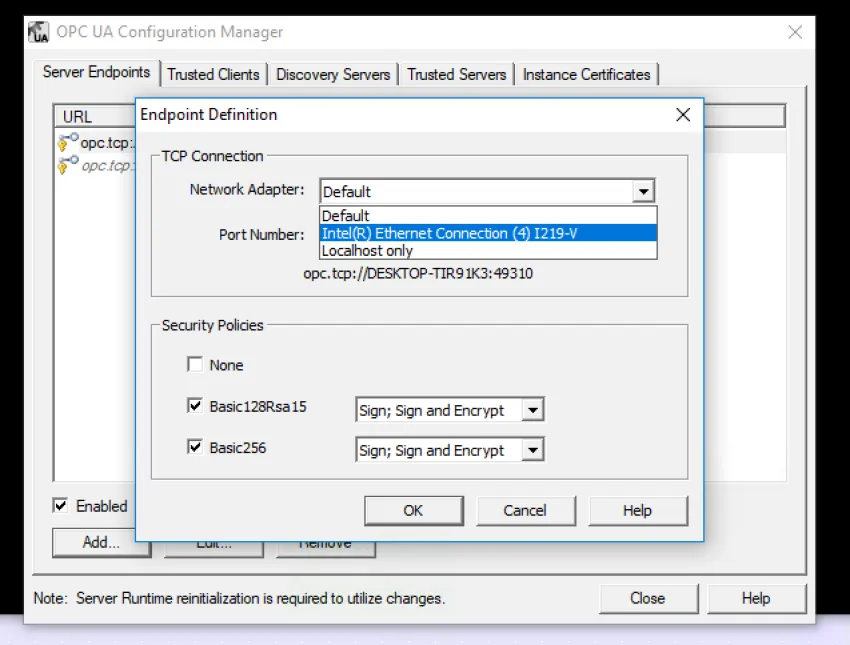Click Cancel in Endpoint Definition dialog
This screenshot has height=645, width=850.
click(x=525, y=511)
